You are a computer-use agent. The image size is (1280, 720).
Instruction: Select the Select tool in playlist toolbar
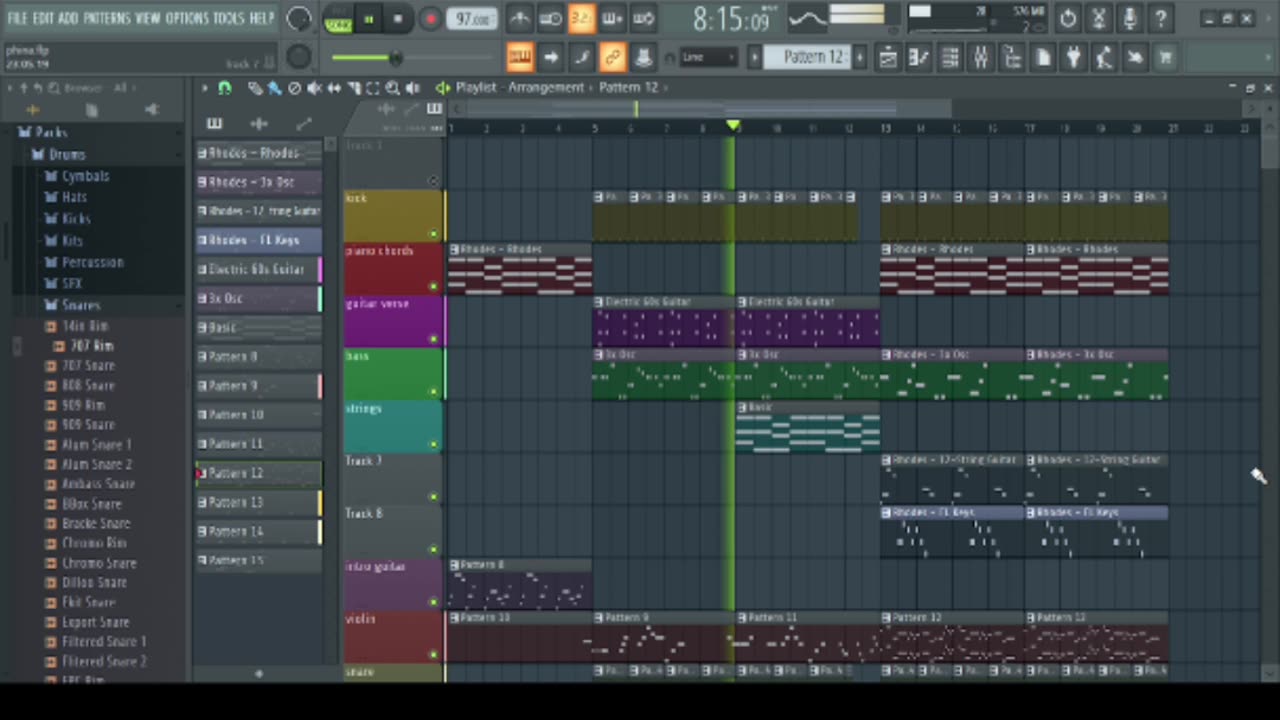point(372,88)
